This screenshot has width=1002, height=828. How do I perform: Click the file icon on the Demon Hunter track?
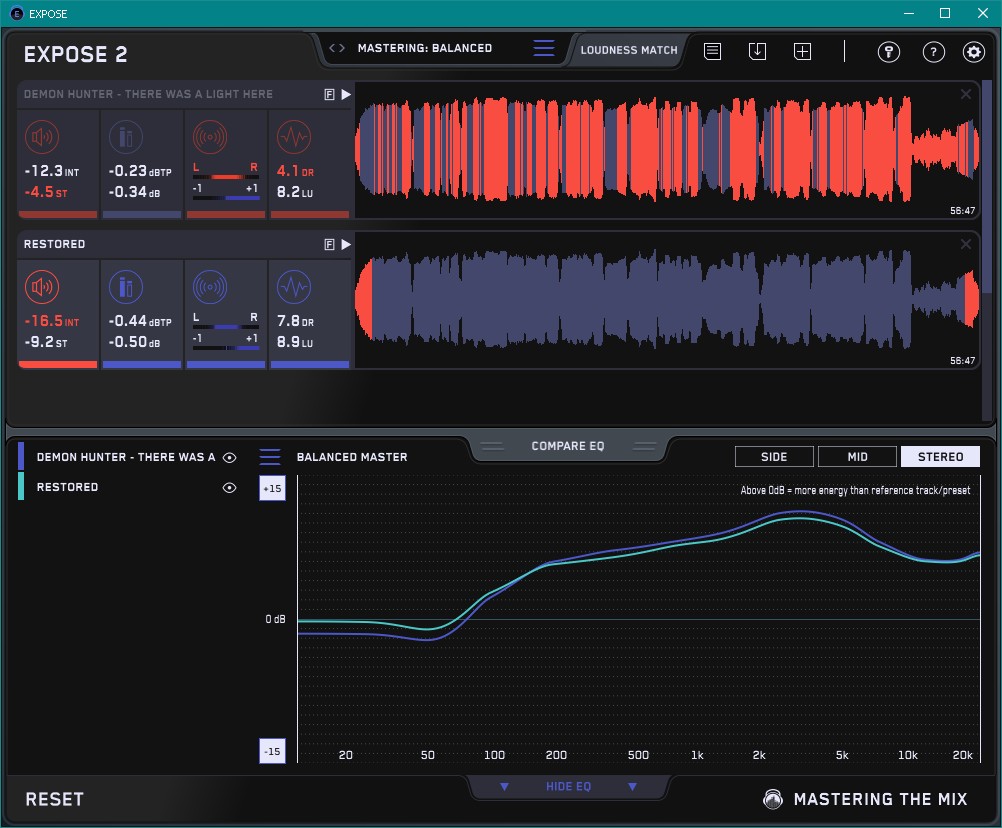(x=329, y=95)
